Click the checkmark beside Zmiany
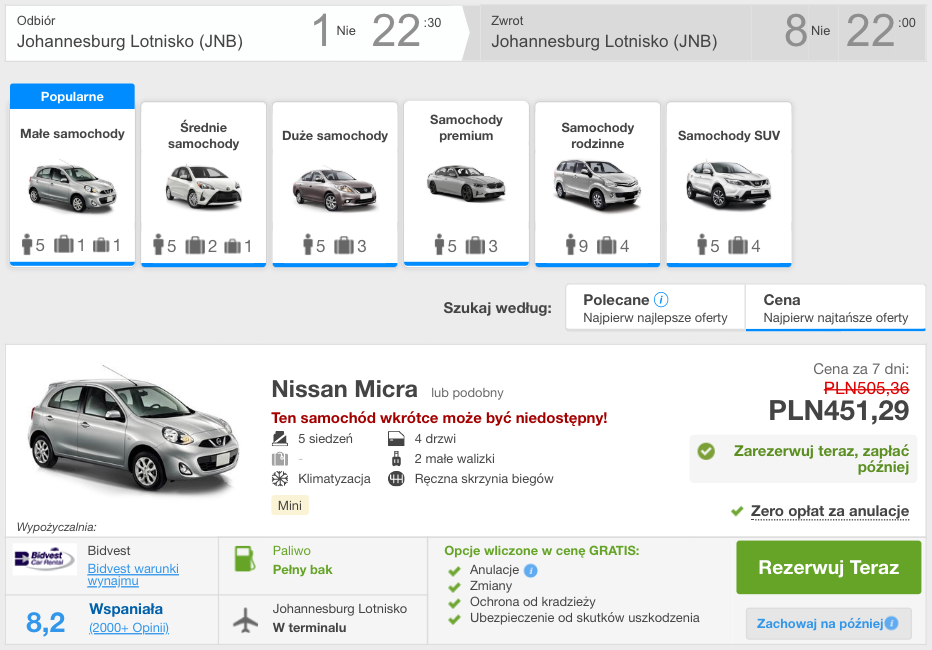932x650 pixels. tap(455, 587)
